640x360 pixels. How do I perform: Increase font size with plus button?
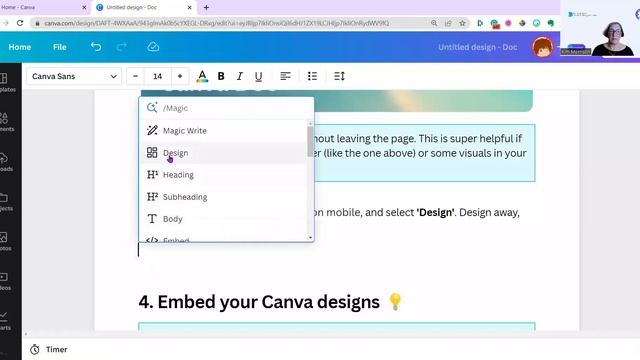pos(180,76)
